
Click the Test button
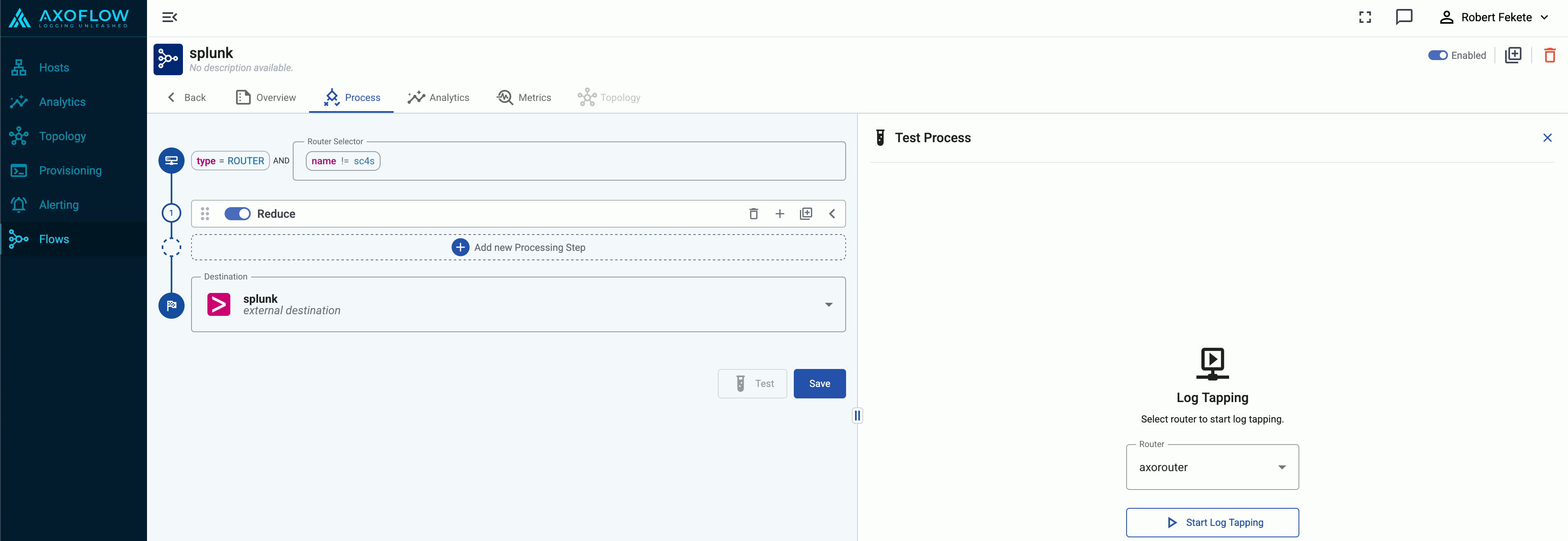[752, 384]
